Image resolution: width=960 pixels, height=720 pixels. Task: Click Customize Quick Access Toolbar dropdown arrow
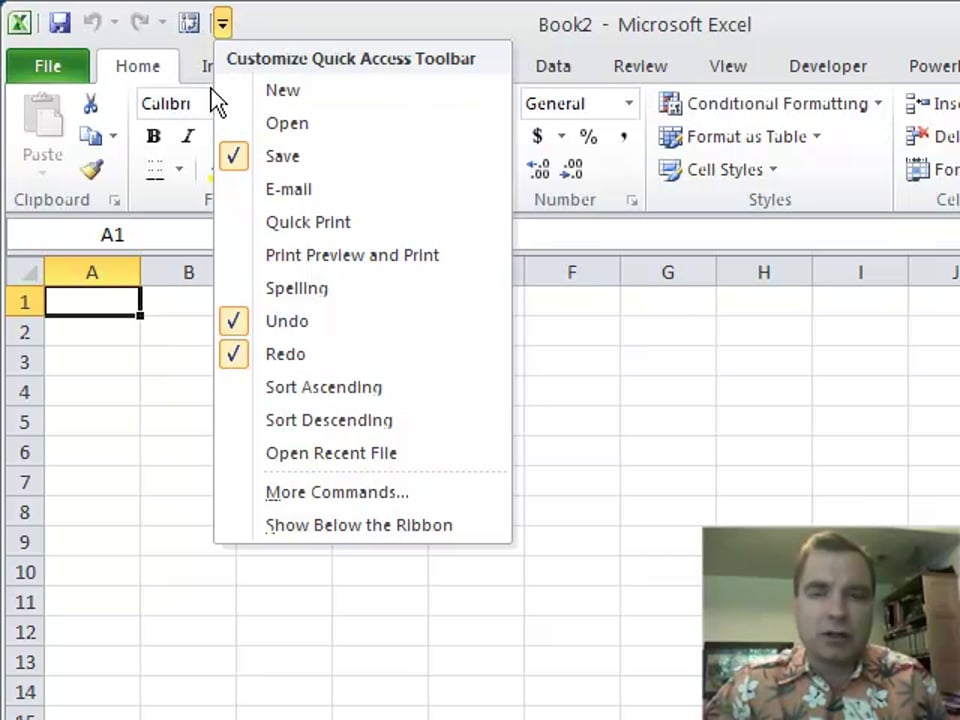click(x=223, y=23)
